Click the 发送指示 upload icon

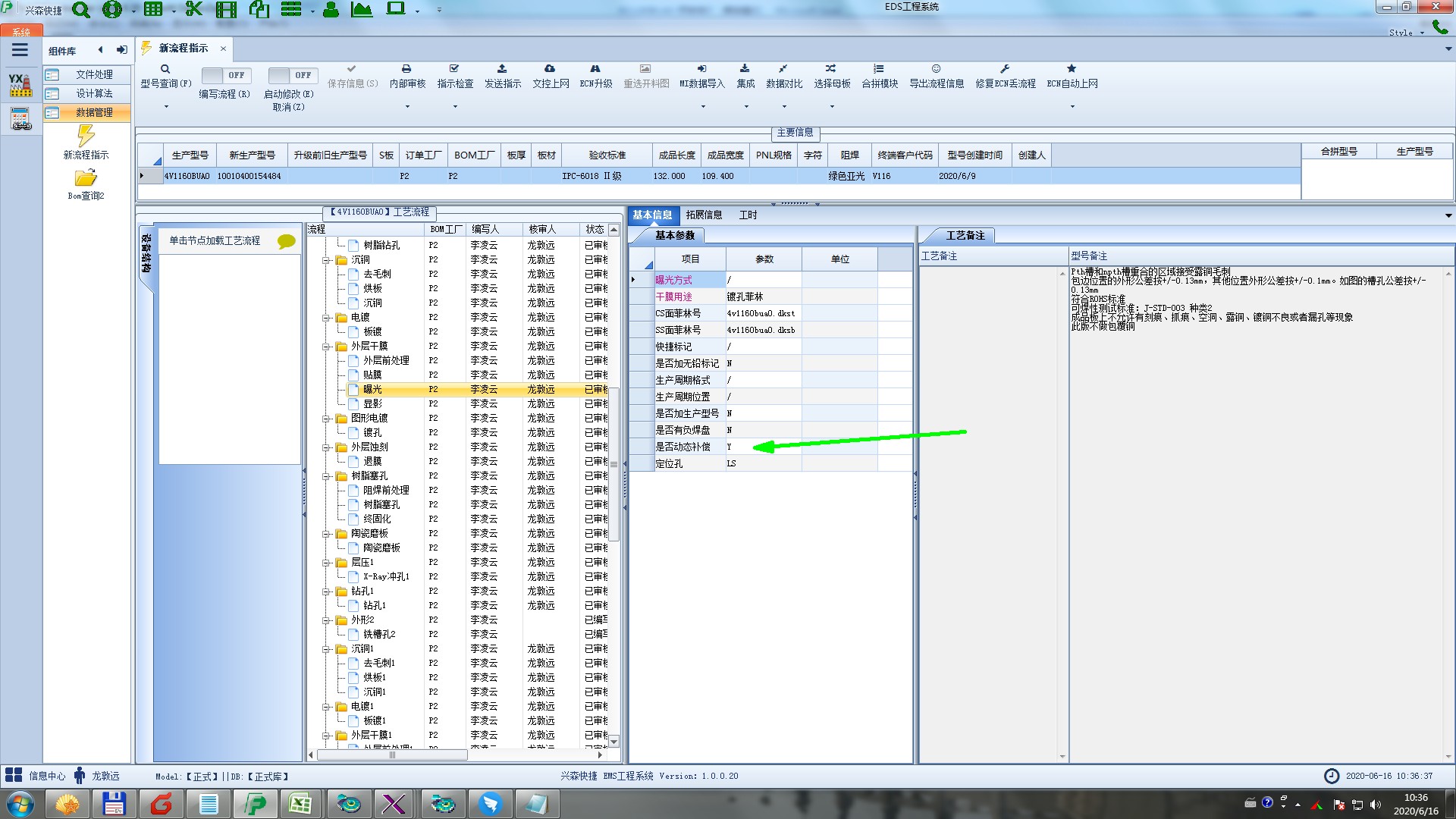502,69
